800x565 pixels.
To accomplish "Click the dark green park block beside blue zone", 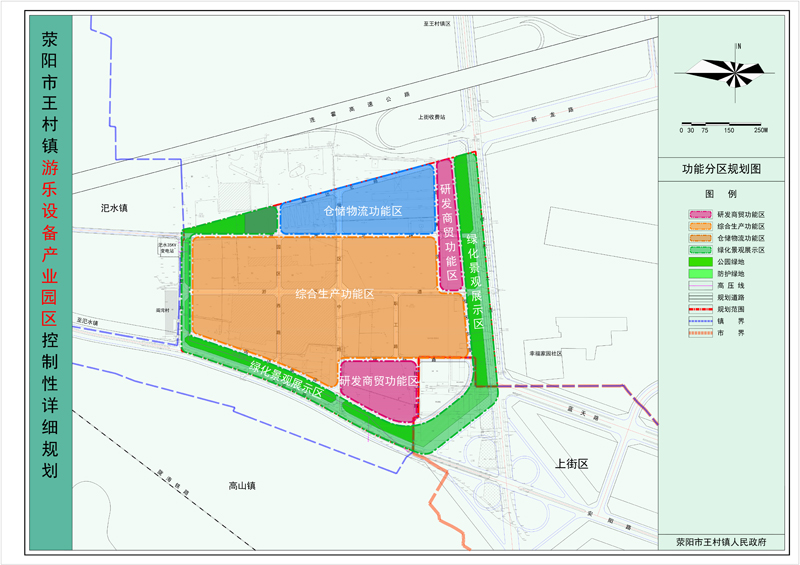I will pyautogui.click(x=260, y=221).
